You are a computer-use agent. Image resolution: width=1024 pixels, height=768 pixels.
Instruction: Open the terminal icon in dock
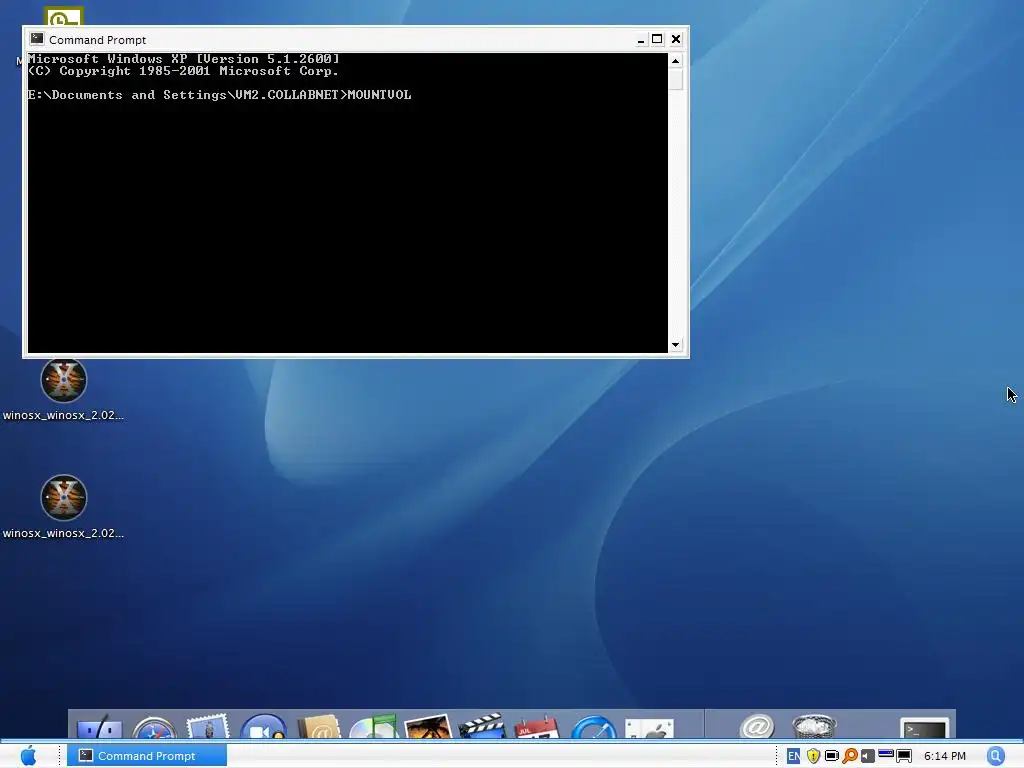pyautogui.click(x=924, y=728)
